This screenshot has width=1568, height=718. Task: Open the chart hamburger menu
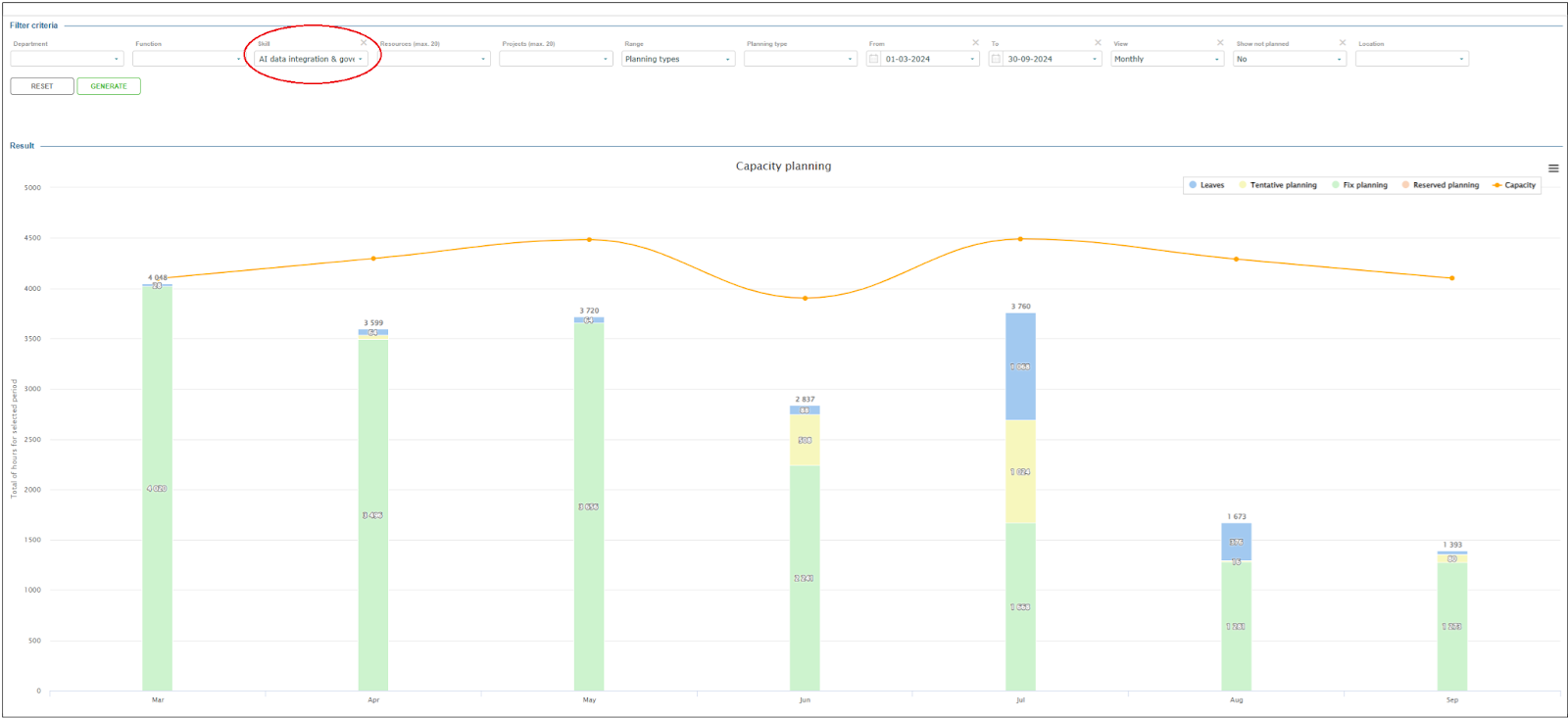1553,168
